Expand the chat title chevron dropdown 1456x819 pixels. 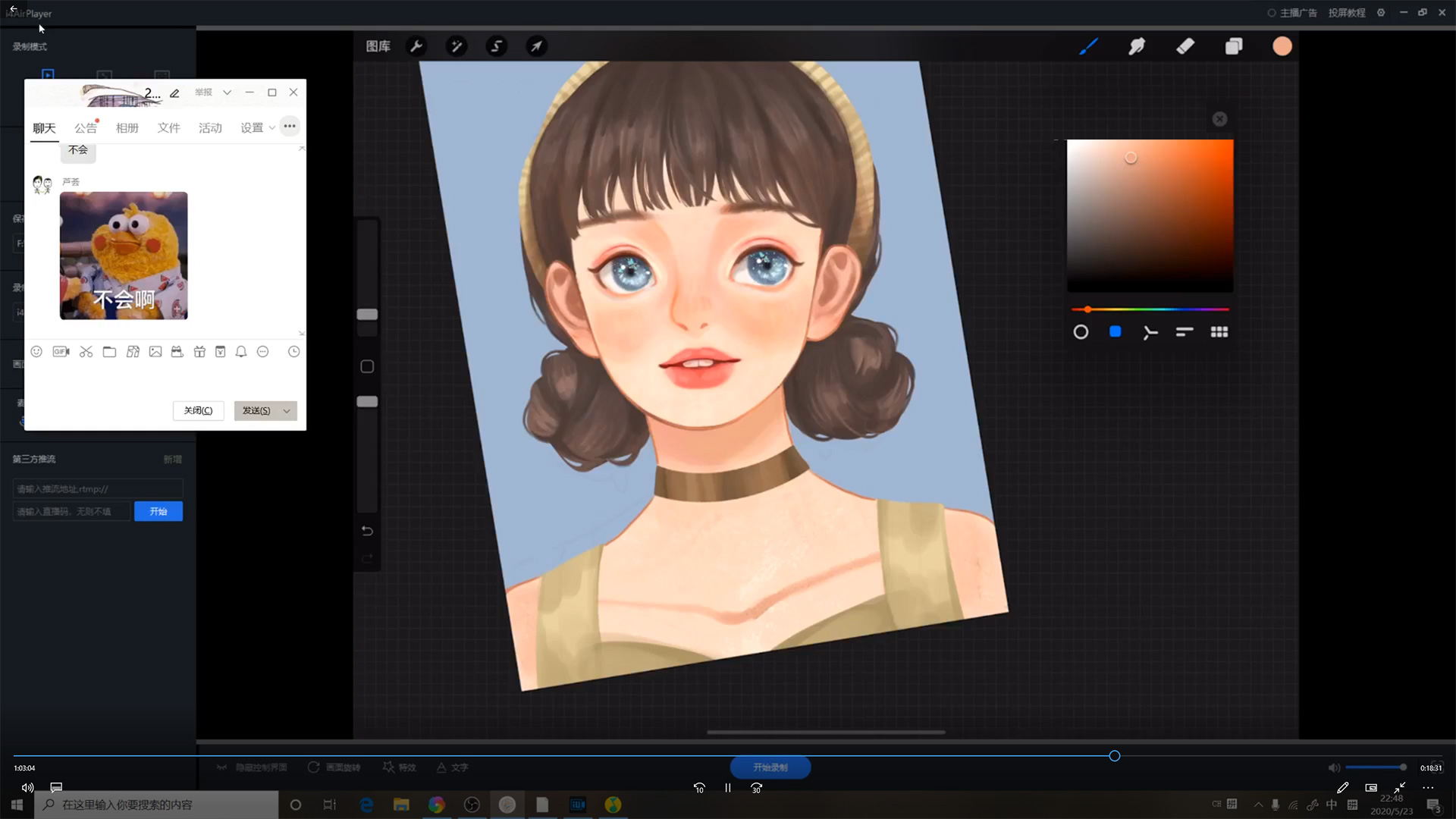(227, 93)
